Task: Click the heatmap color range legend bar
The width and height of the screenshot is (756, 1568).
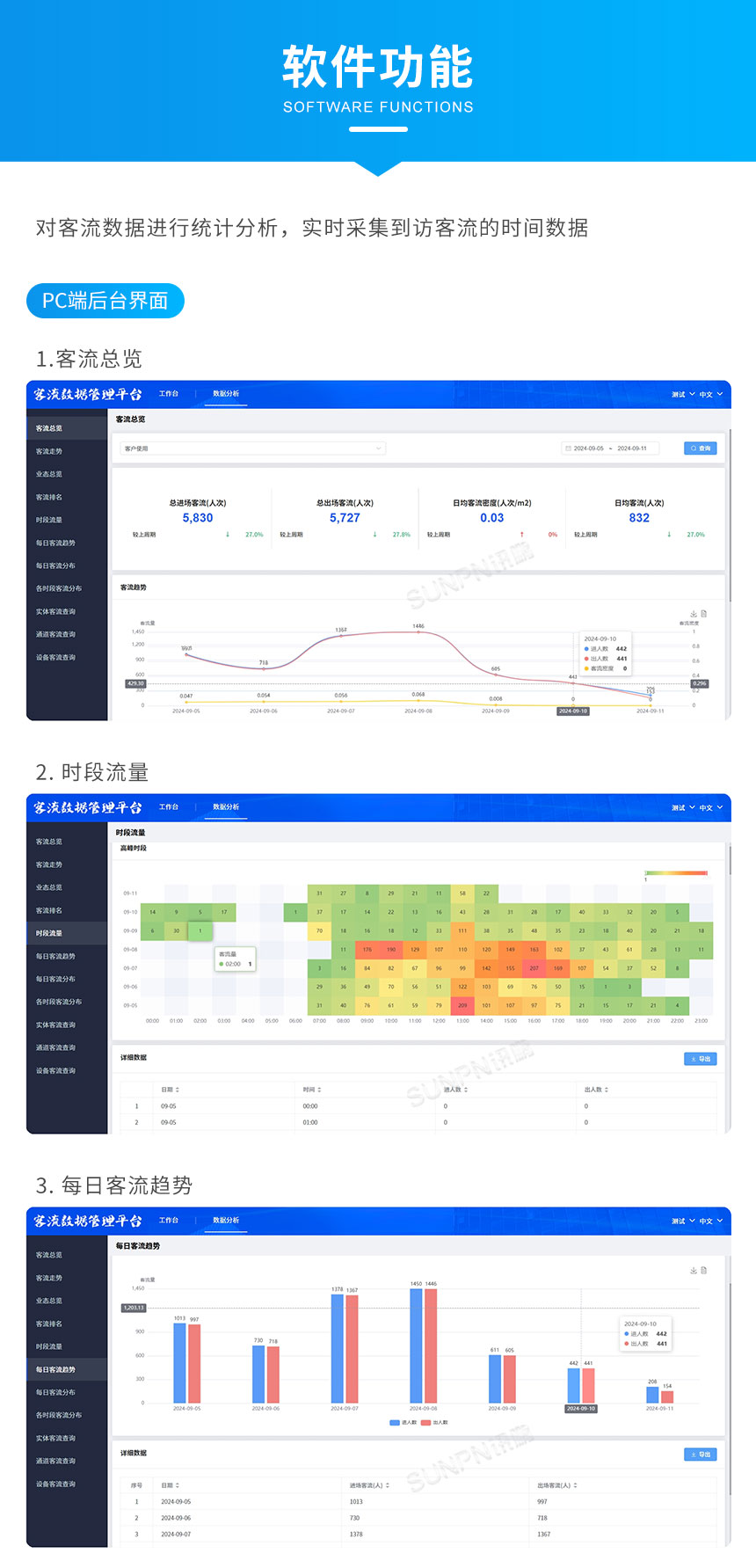Action: coord(675,873)
